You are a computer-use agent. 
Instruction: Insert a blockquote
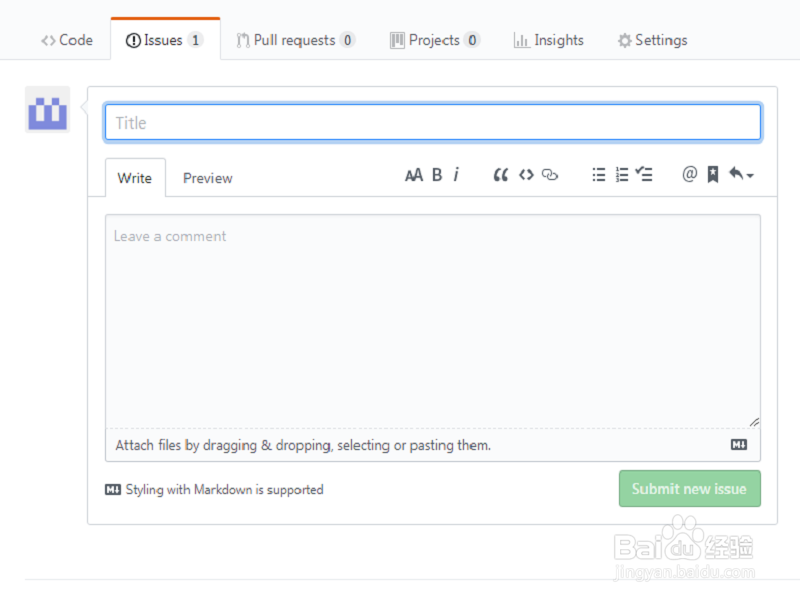click(x=501, y=174)
